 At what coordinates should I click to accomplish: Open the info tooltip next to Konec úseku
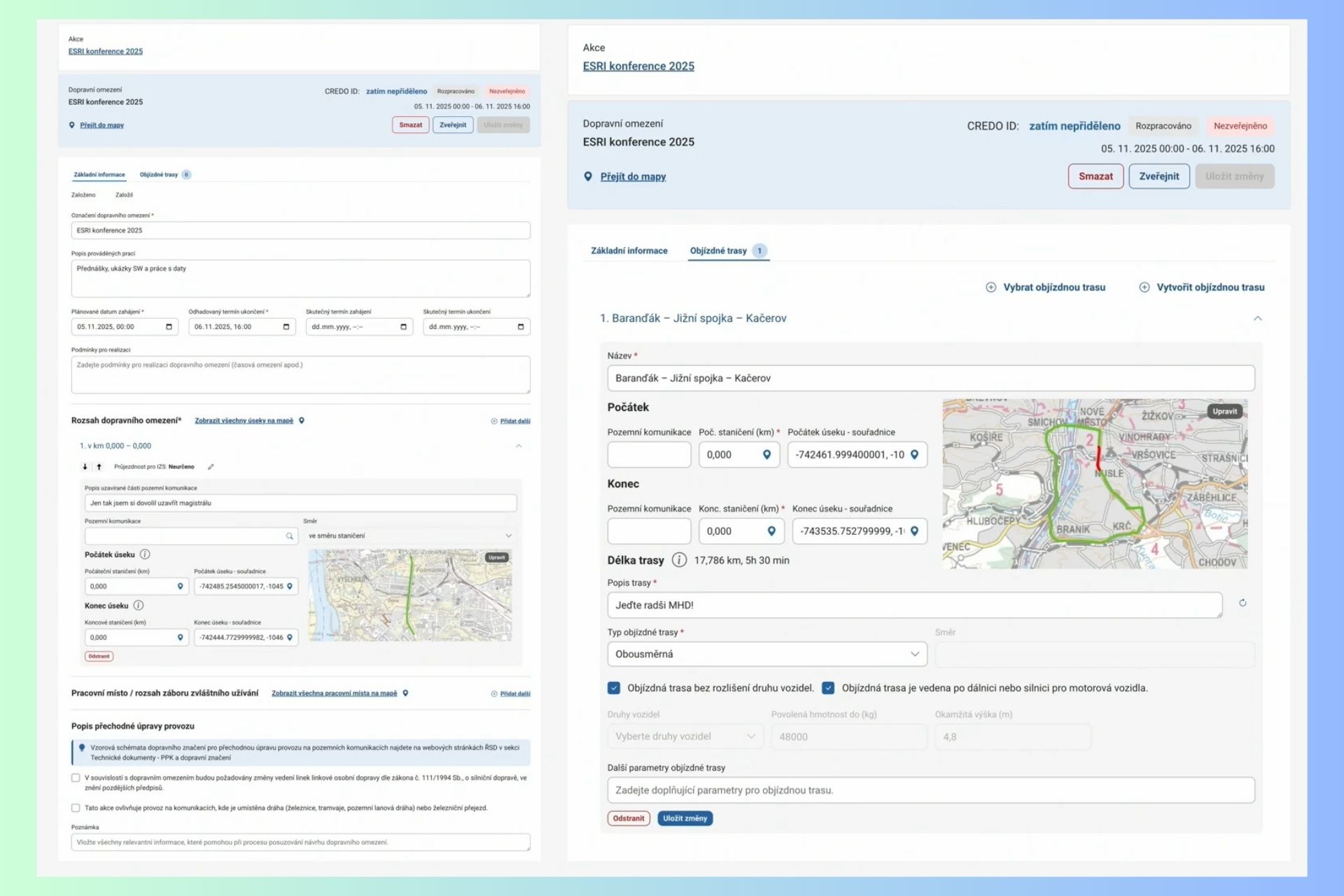(138, 605)
